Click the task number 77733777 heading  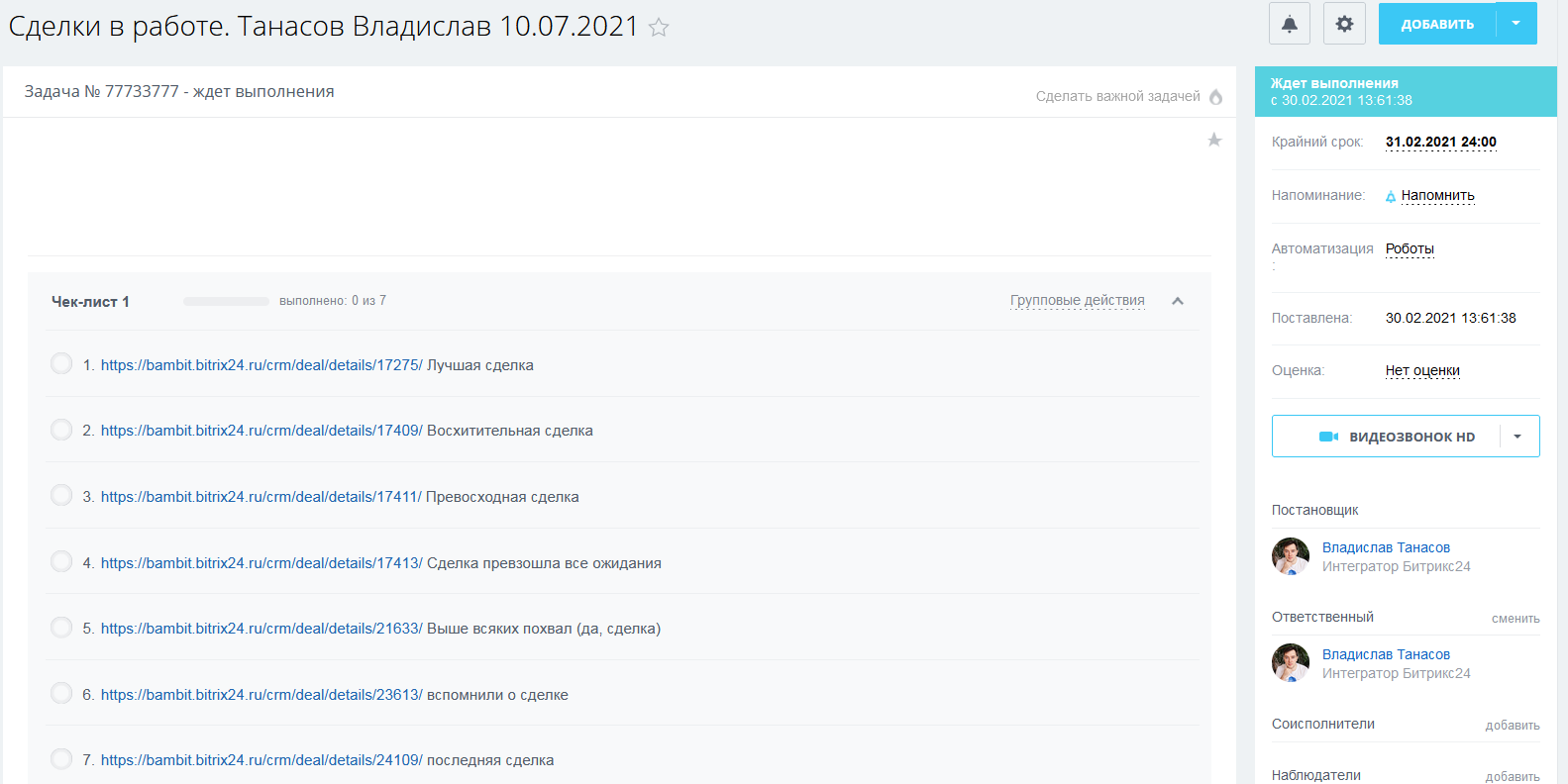click(x=179, y=91)
